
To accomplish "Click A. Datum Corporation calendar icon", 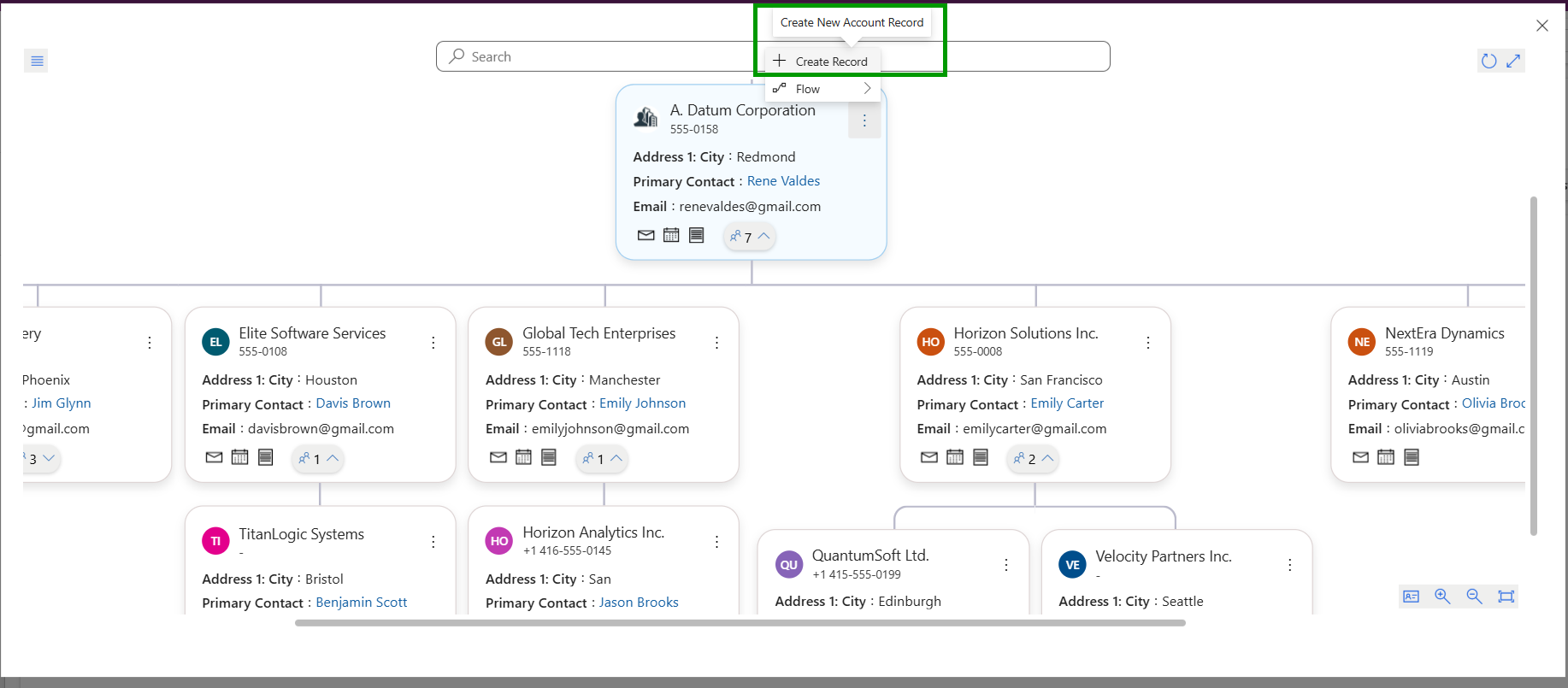I will pyautogui.click(x=671, y=235).
